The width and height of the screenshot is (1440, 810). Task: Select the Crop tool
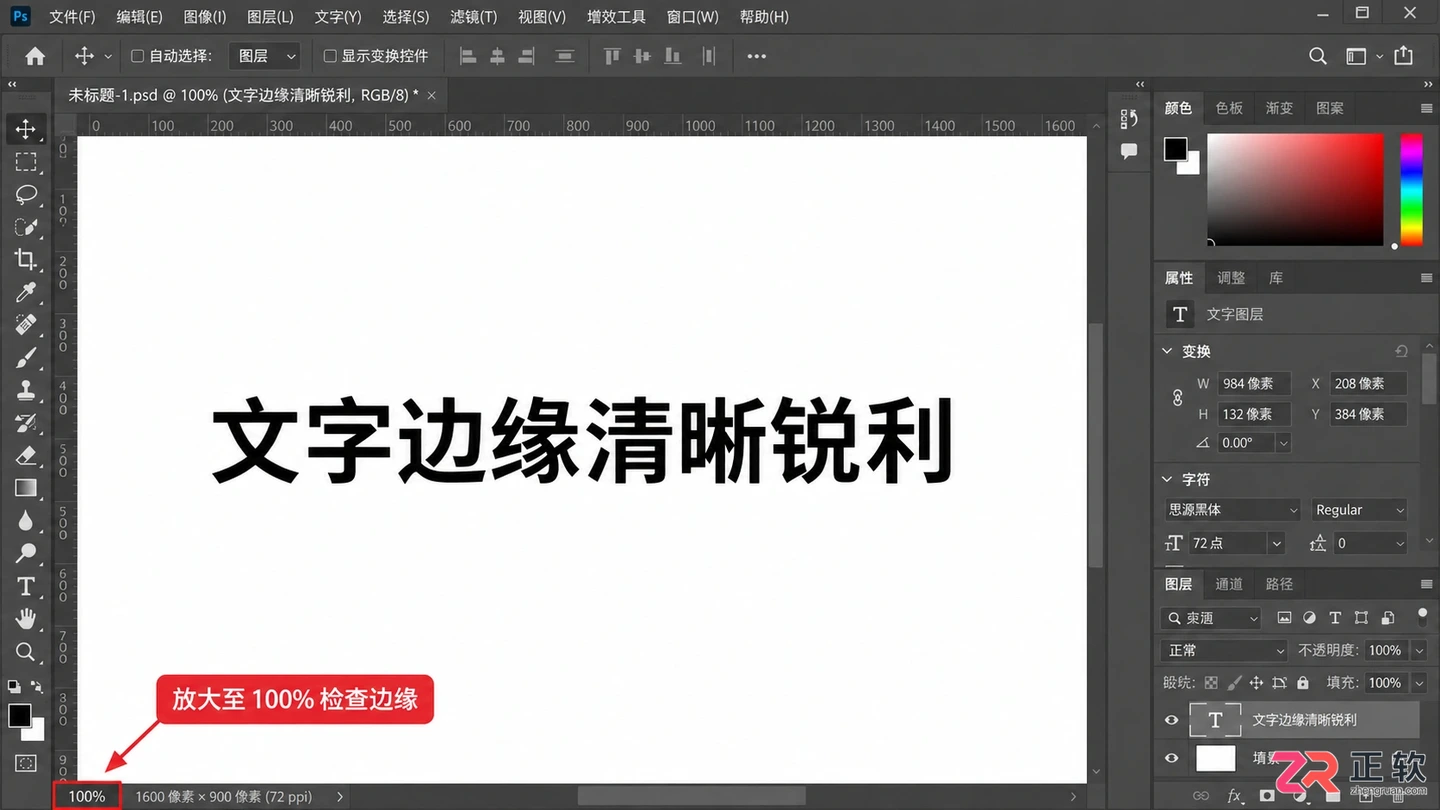pos(26,259)
